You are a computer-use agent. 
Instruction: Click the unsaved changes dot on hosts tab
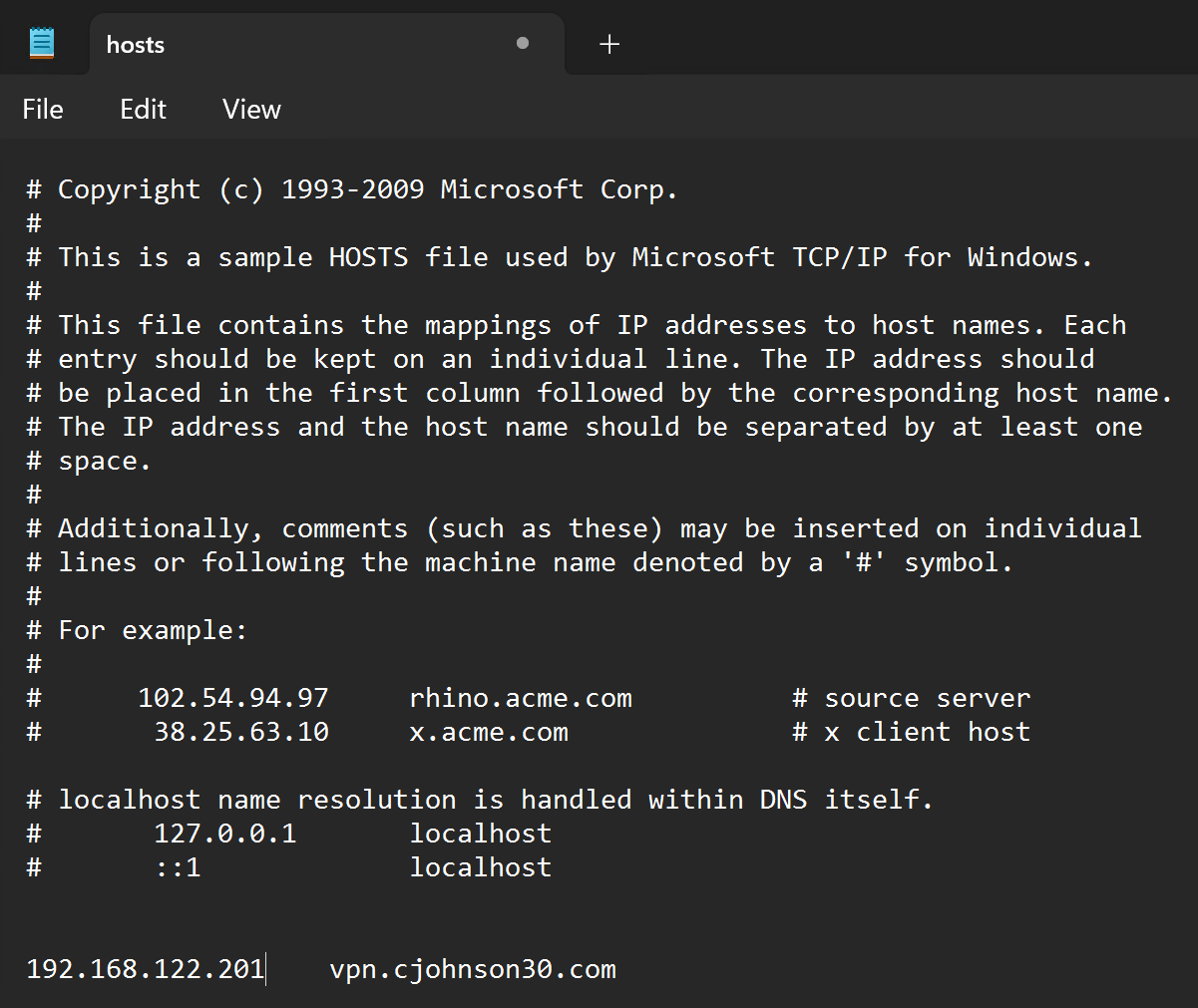click(x=523, y=44)
